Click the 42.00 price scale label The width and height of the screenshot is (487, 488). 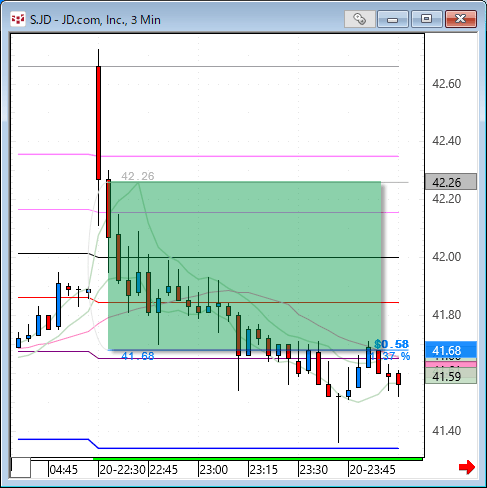click(446, 257)
